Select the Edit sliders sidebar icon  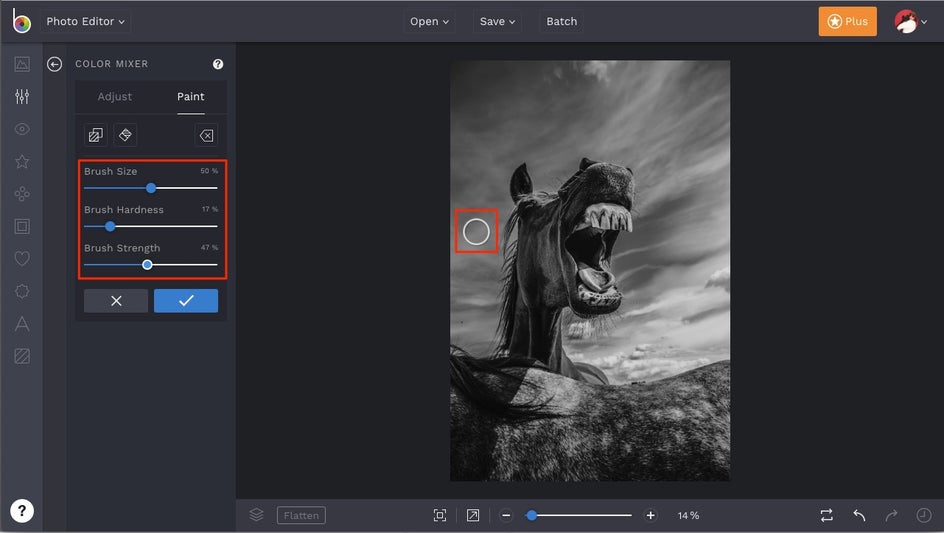(22, 96)
